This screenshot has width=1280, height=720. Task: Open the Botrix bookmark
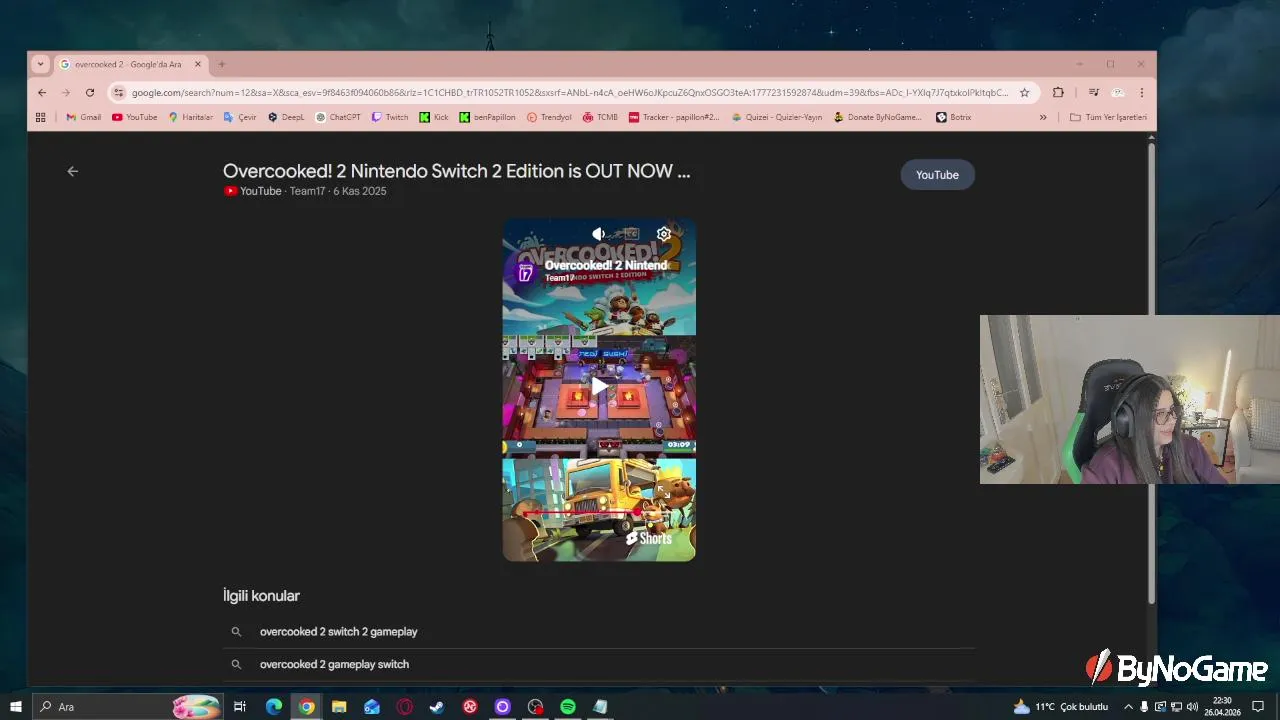pyautogui.click(x=954, y=117)
